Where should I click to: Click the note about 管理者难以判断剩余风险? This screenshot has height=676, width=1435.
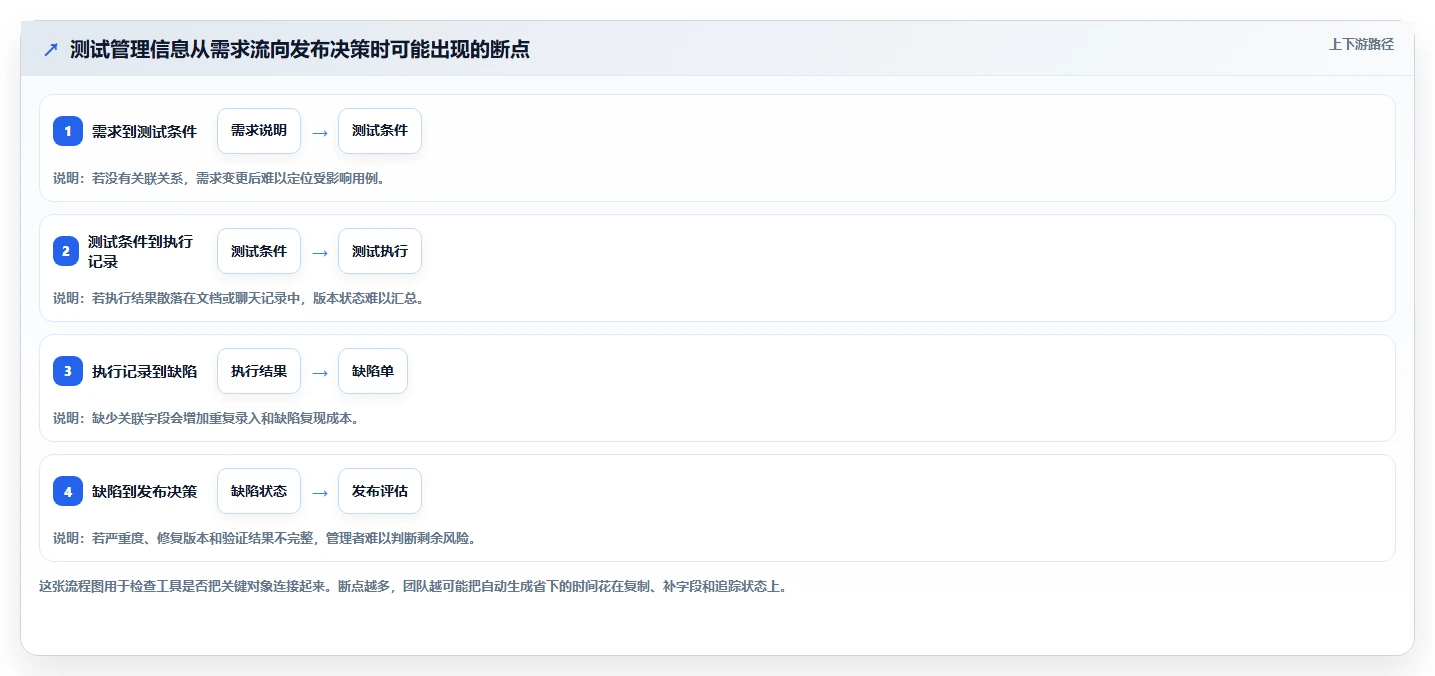[x=265, y=538]
